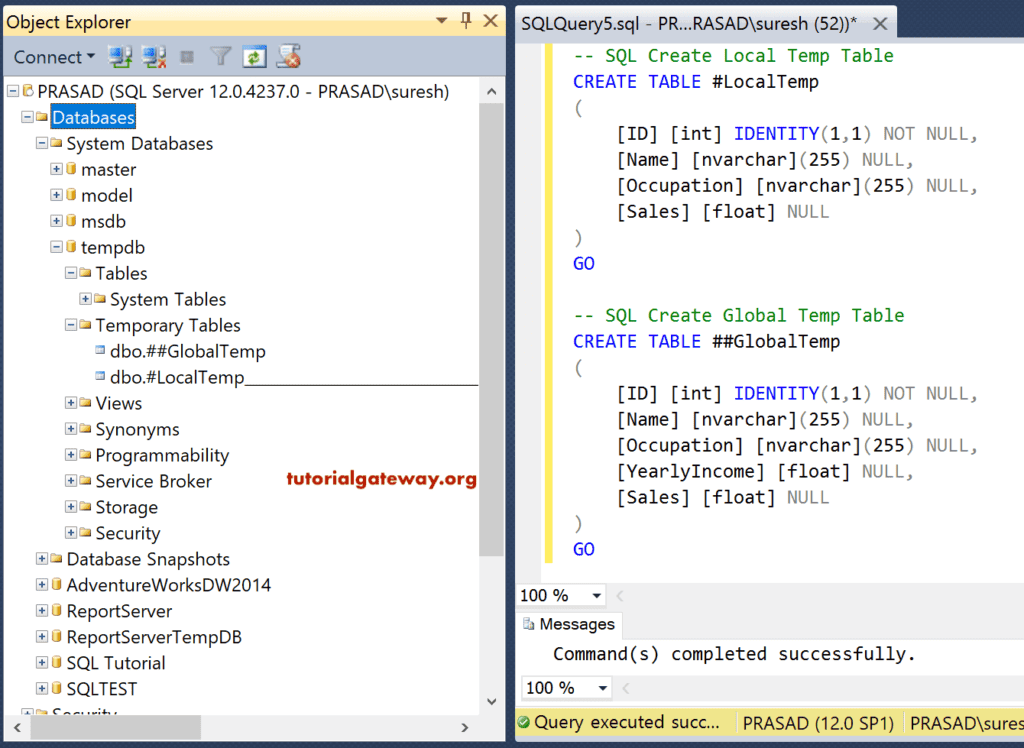Viewport: 1024px width, 748px height.
Task: Click the Object Explorer horizontal scrollbar right arrow
Action: click(x=465, y=727)
